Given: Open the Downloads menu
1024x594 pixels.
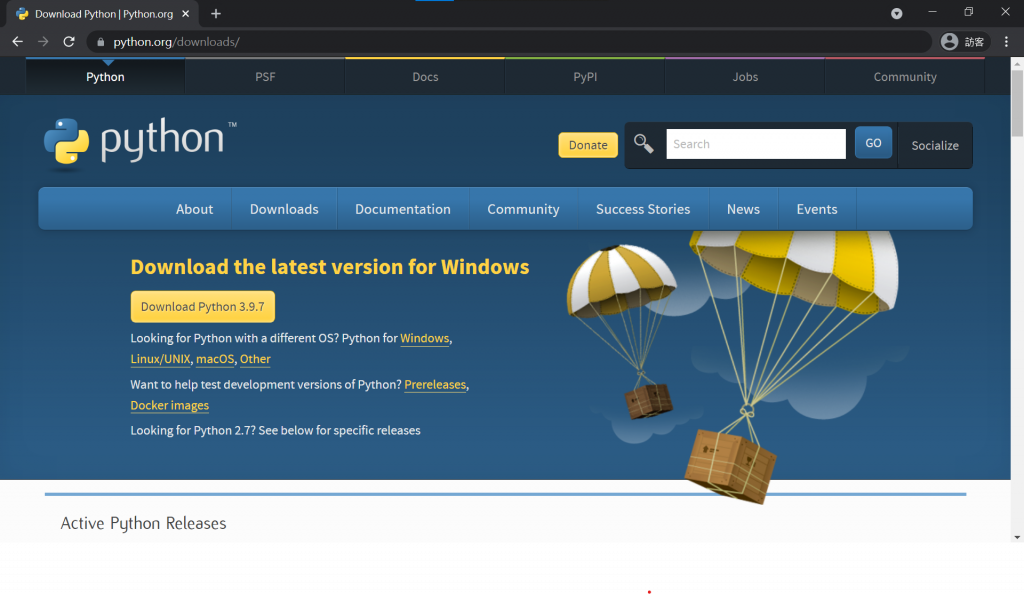Looking at the screenshot, I should pos(284,209).
